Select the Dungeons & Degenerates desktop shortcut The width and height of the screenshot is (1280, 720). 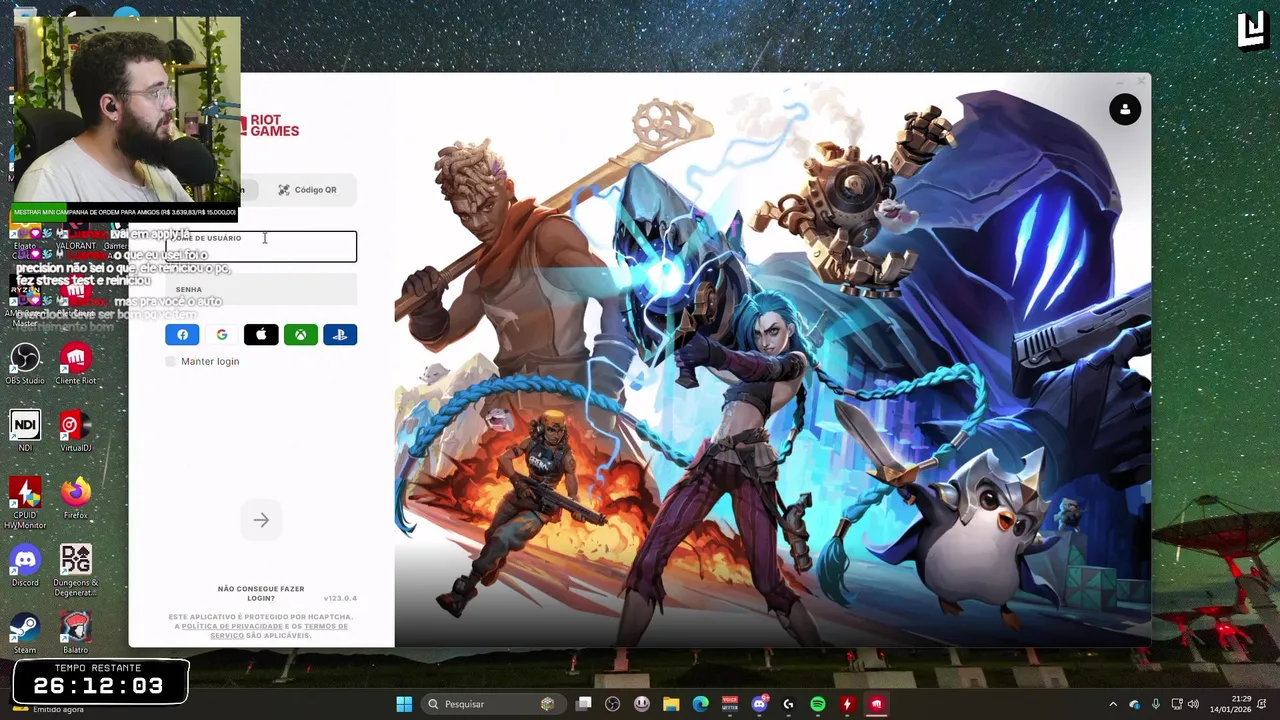[x=76, y=569]
